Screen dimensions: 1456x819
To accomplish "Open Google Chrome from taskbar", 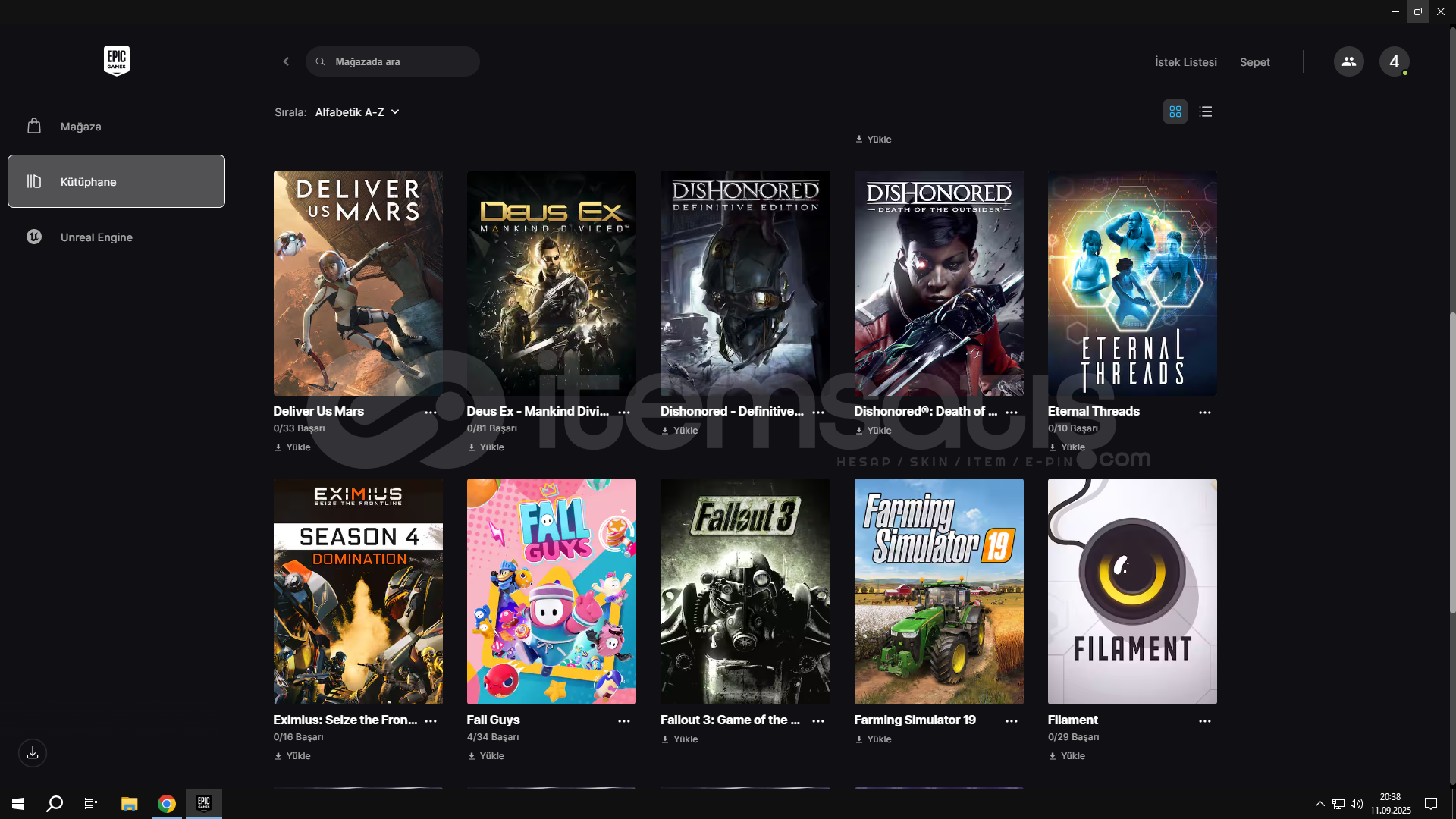I will click(x=167, y=804).
